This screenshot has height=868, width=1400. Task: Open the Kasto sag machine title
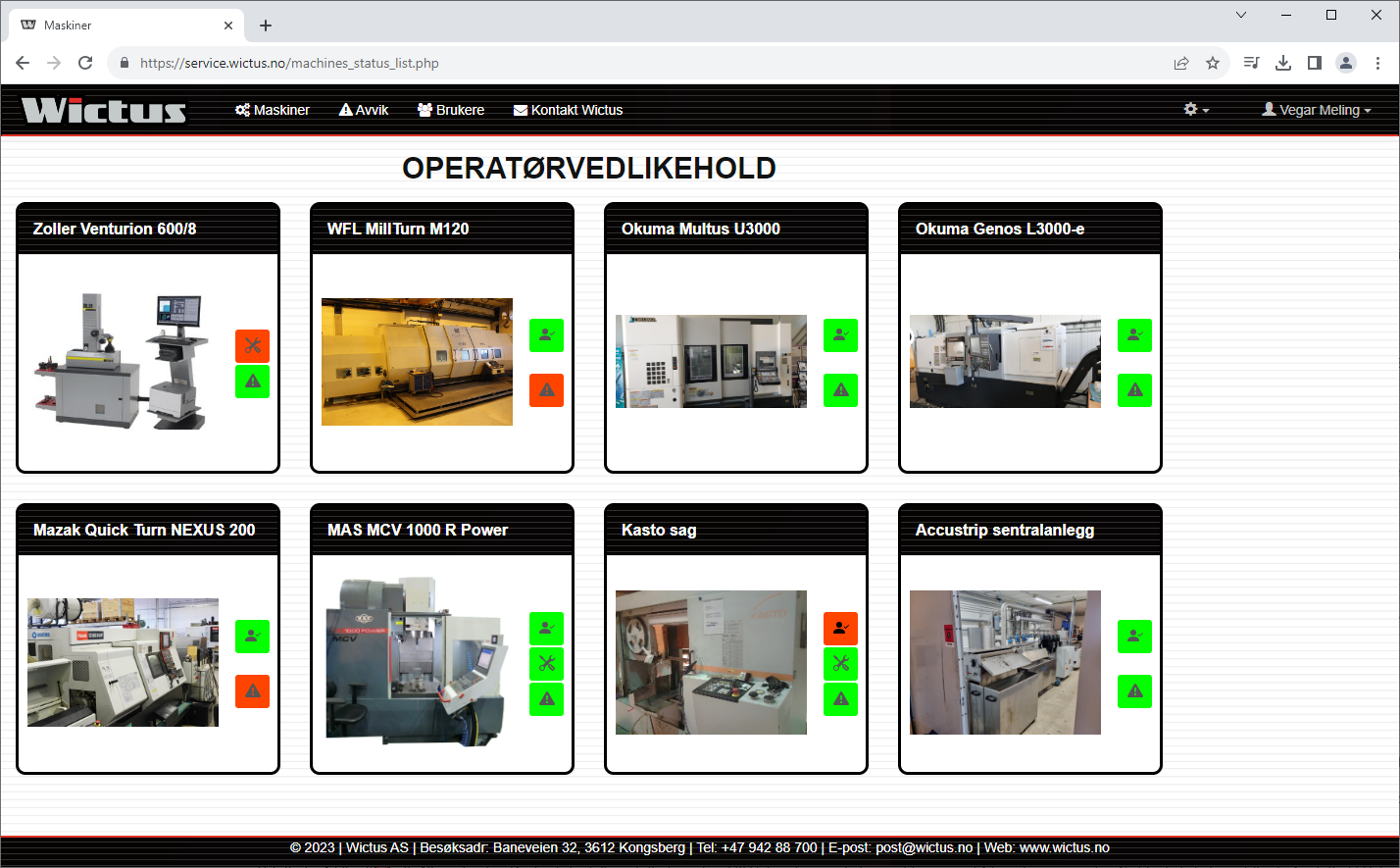[x=659, y=530]
